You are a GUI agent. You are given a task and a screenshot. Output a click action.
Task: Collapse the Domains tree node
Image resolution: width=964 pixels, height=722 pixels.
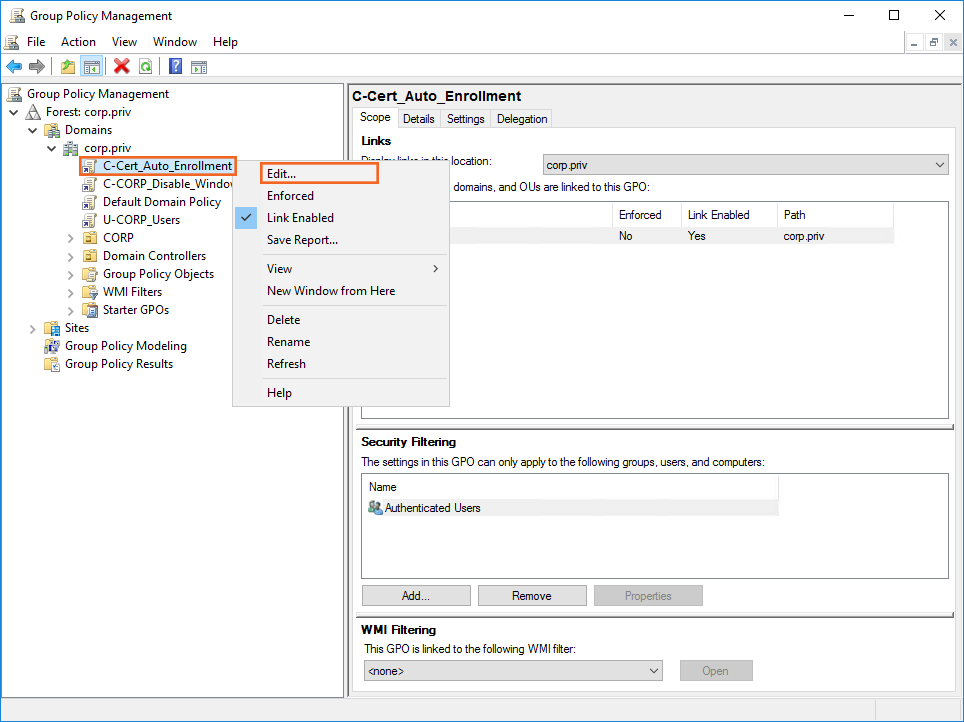pos(33,130)
